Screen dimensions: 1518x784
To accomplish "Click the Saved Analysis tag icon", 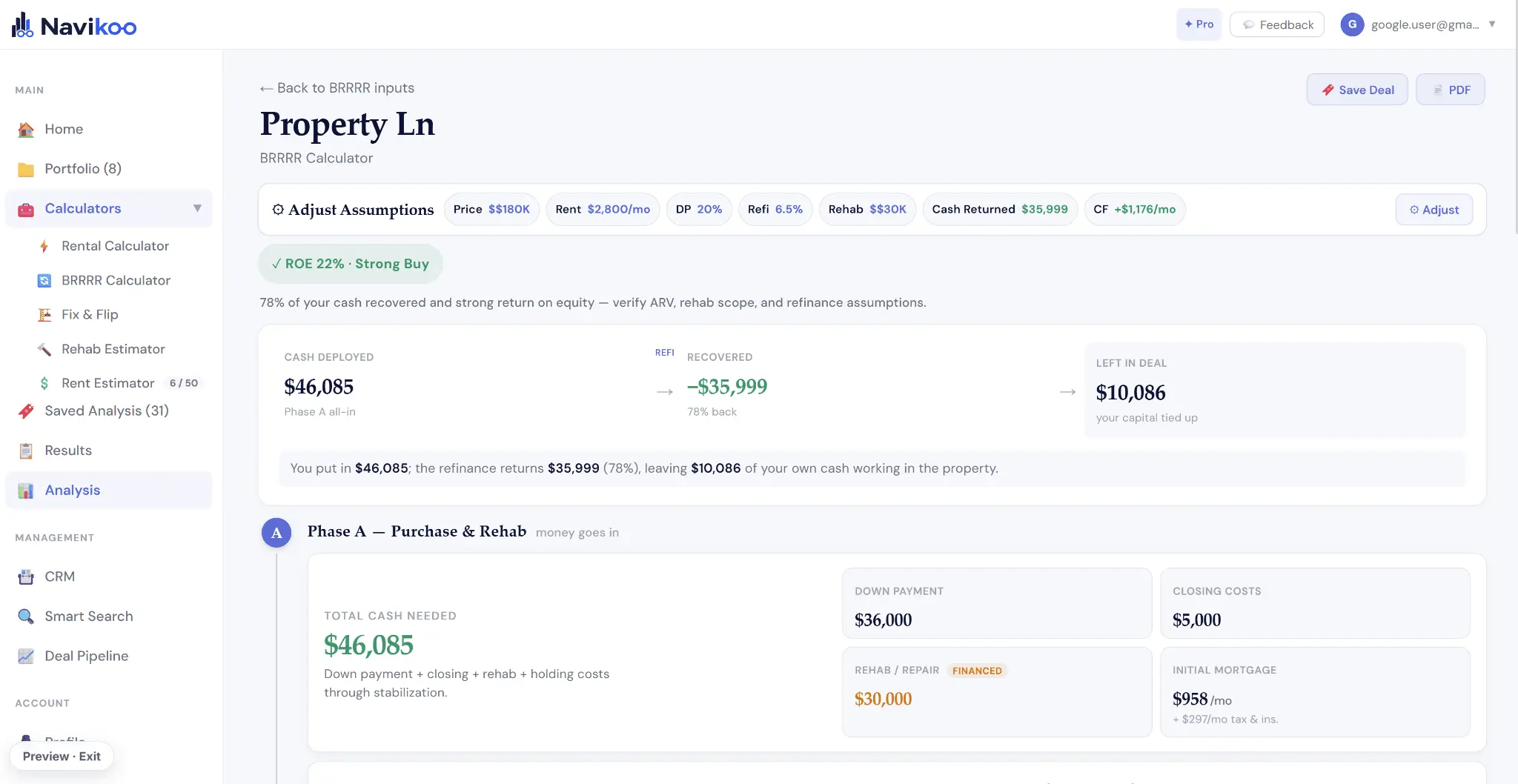I will click(26, 411).
